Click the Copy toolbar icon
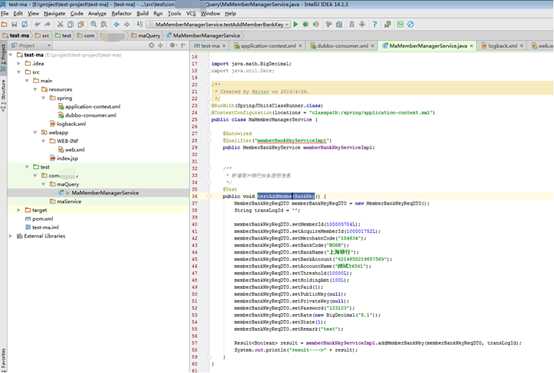This screenshot has width=554, height=373. pos(70,24)
